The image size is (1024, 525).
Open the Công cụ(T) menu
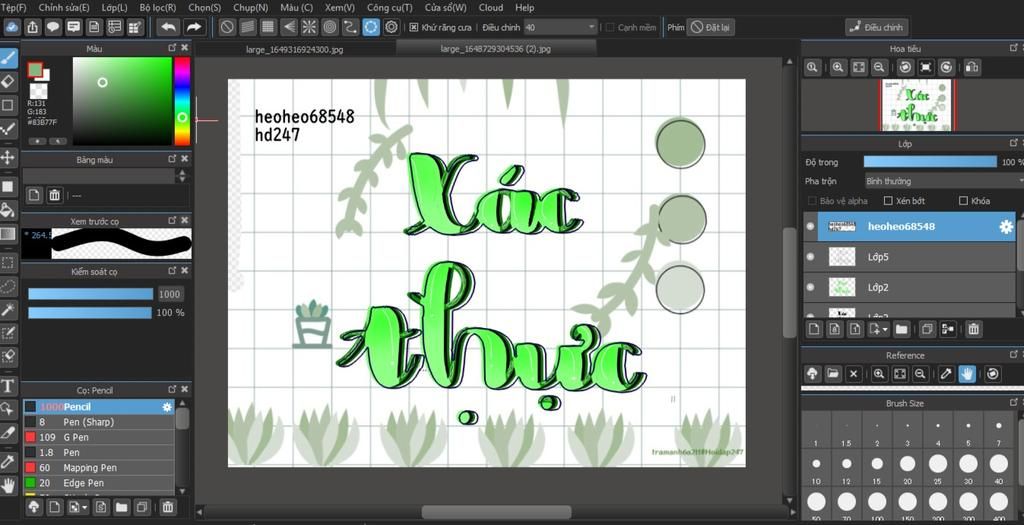[x=389, y=8]
